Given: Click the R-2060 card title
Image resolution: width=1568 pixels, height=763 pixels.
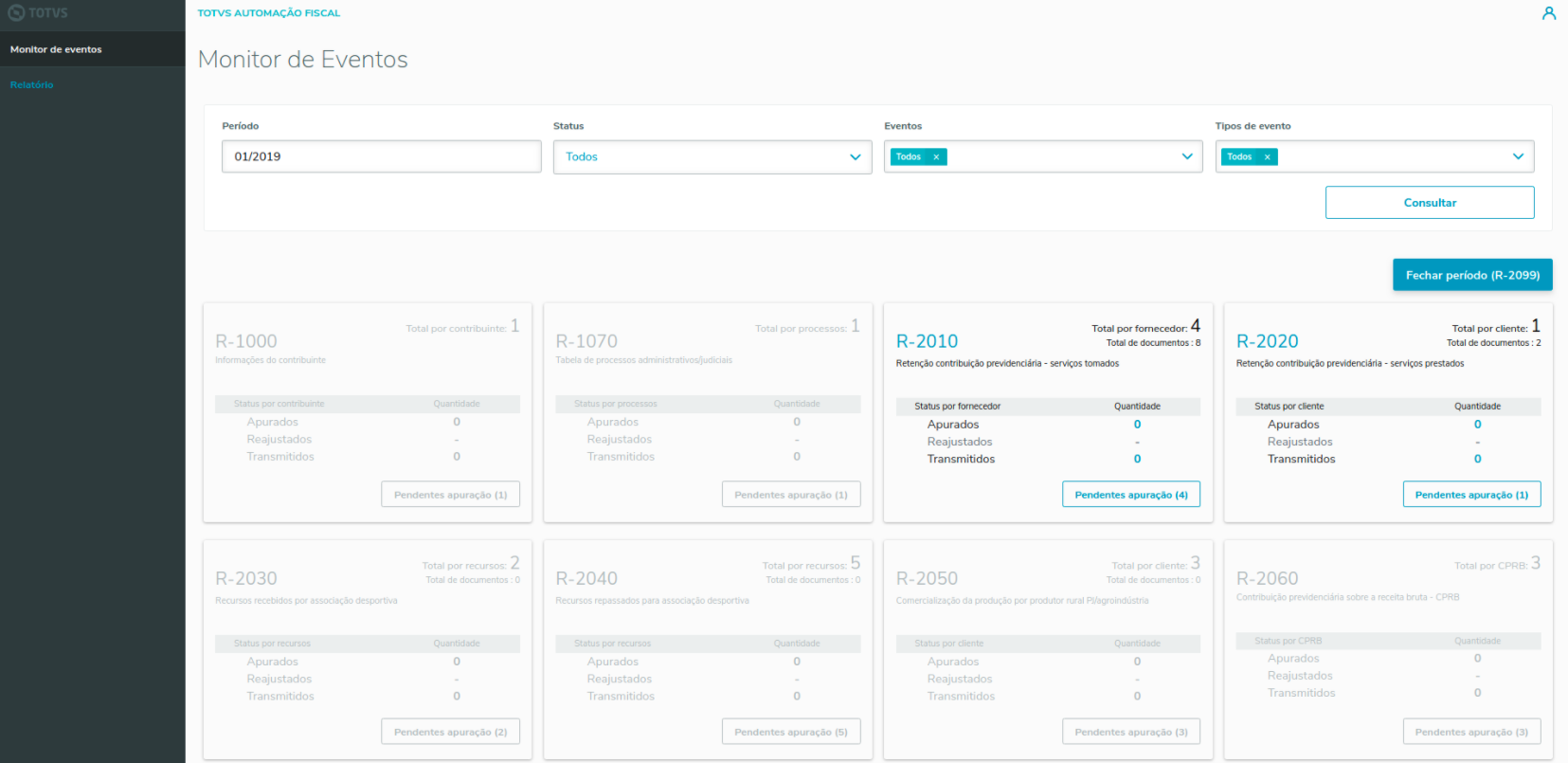Looking at the screenshot, I should pyautogui.click(x=1267, y=578).
